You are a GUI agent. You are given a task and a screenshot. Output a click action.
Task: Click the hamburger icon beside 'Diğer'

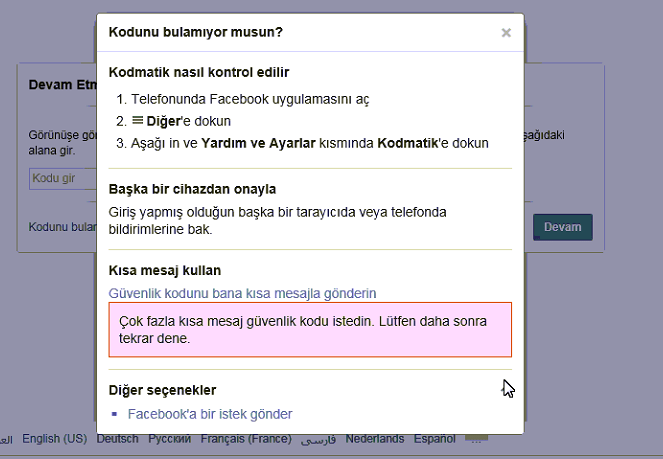(x=137, y=120)
